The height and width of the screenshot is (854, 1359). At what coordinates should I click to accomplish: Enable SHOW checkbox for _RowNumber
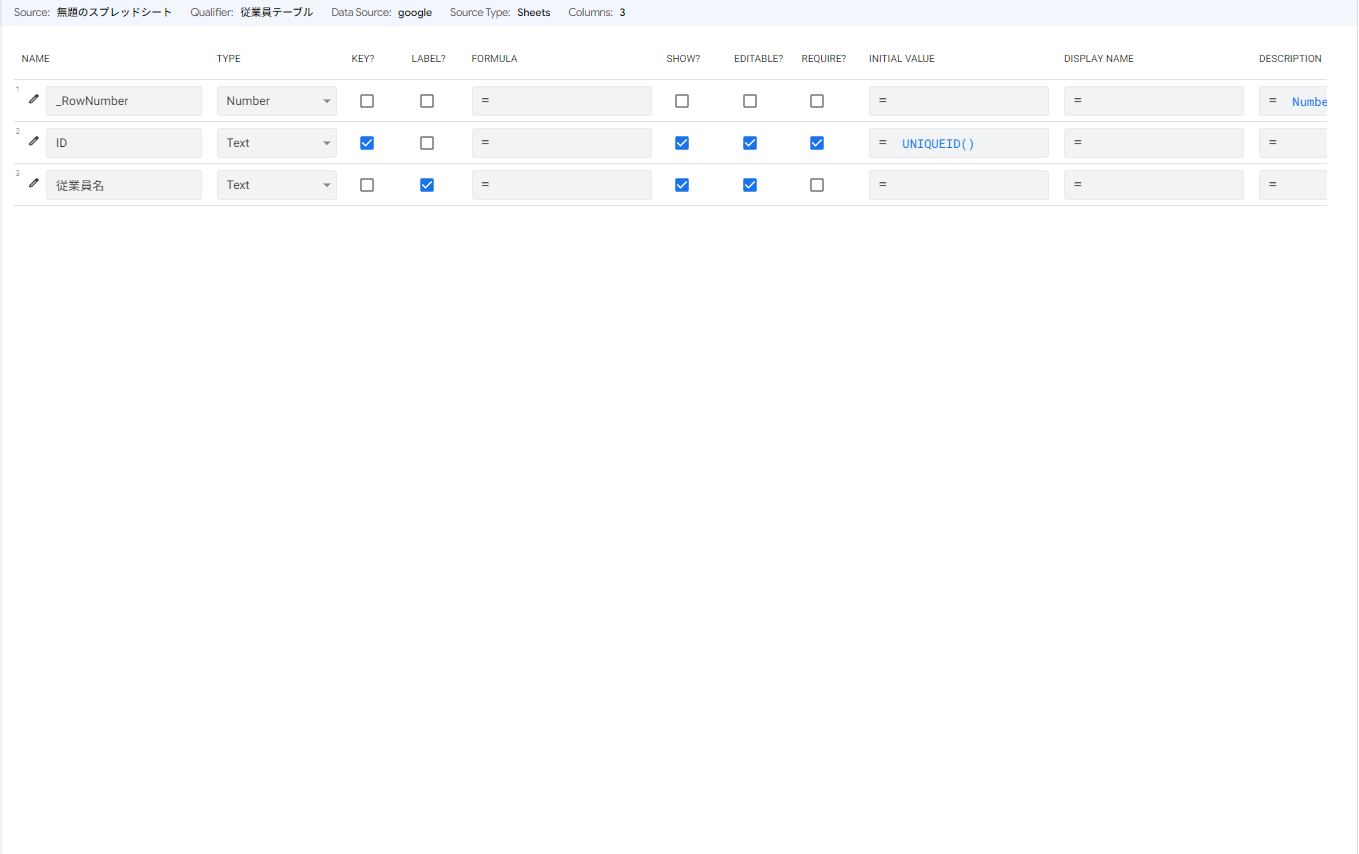coord(682,101)
